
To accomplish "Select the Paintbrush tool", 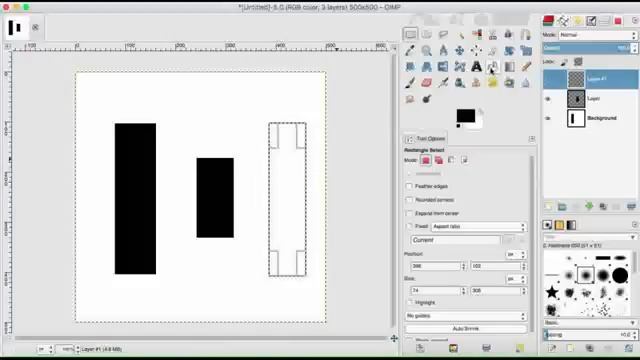I will point(410,83).
